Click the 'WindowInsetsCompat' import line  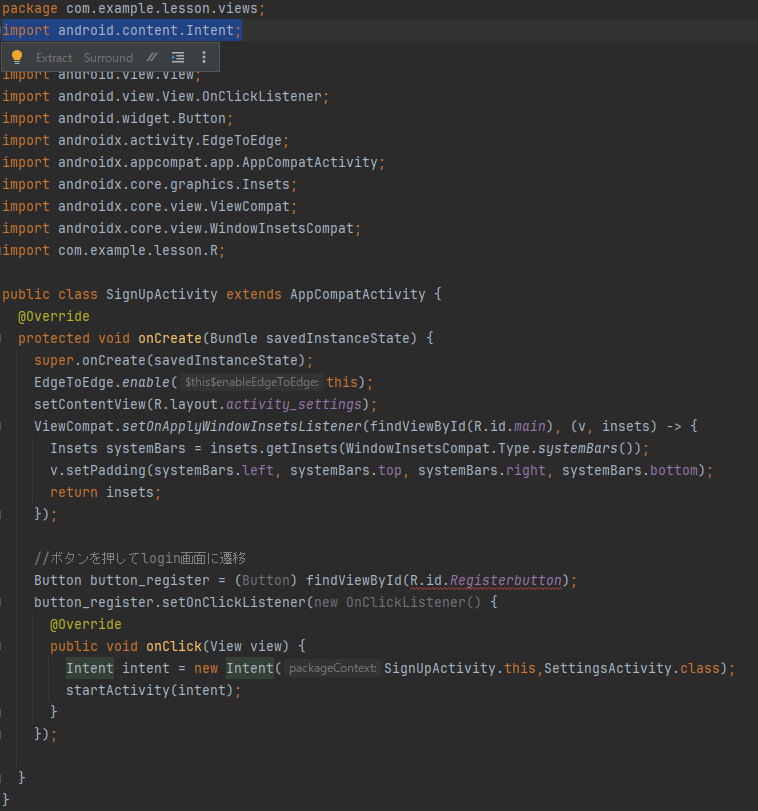coord(181,229)
